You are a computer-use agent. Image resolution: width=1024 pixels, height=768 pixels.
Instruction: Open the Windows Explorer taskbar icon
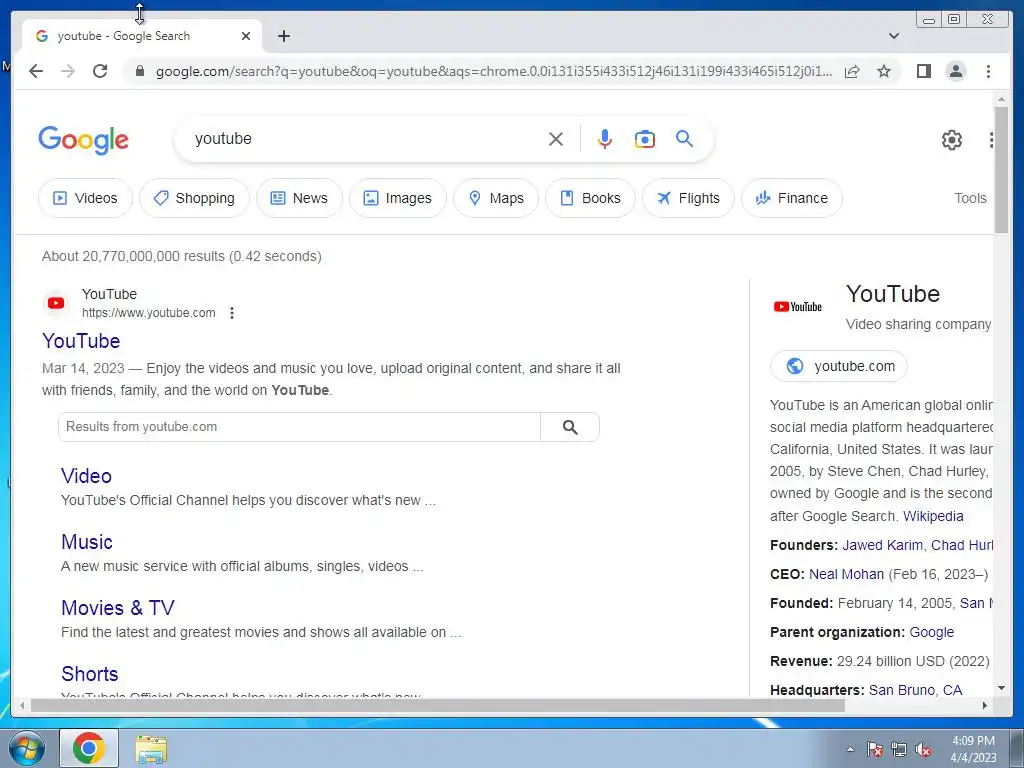151,748
